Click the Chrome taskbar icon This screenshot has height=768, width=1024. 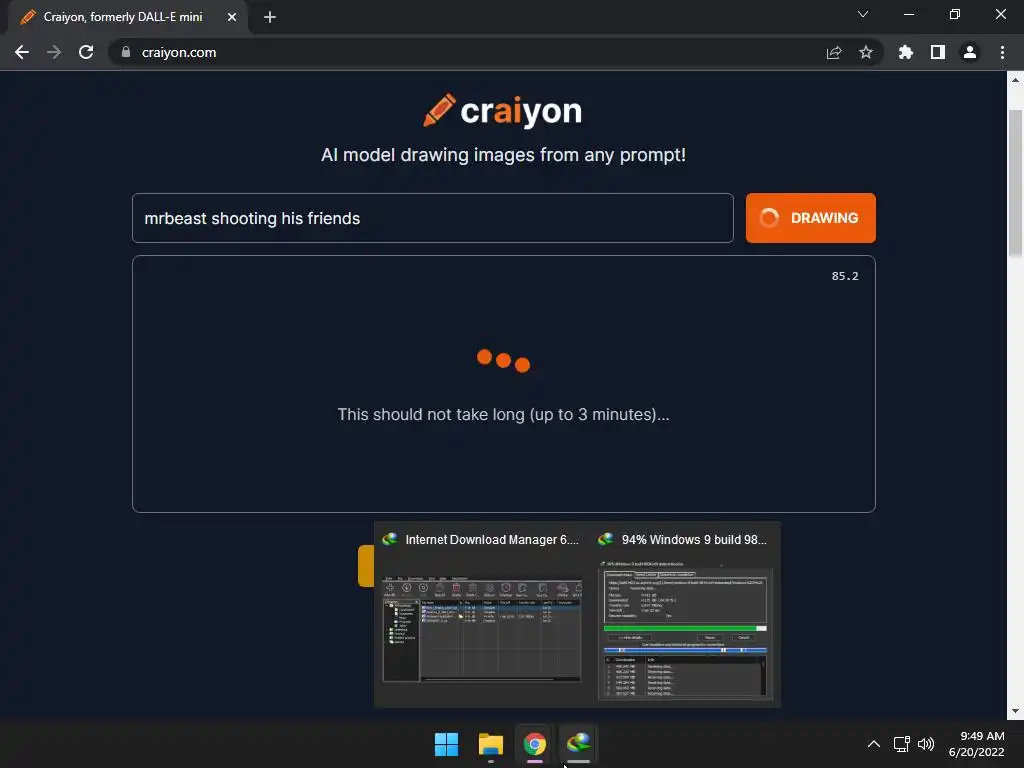click(535, 744)
